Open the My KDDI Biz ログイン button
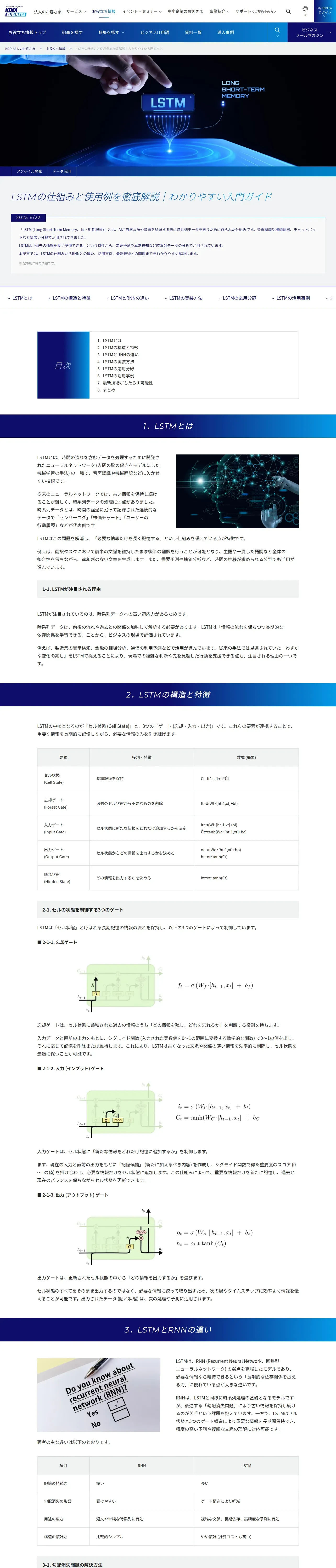 click(325, 11)
